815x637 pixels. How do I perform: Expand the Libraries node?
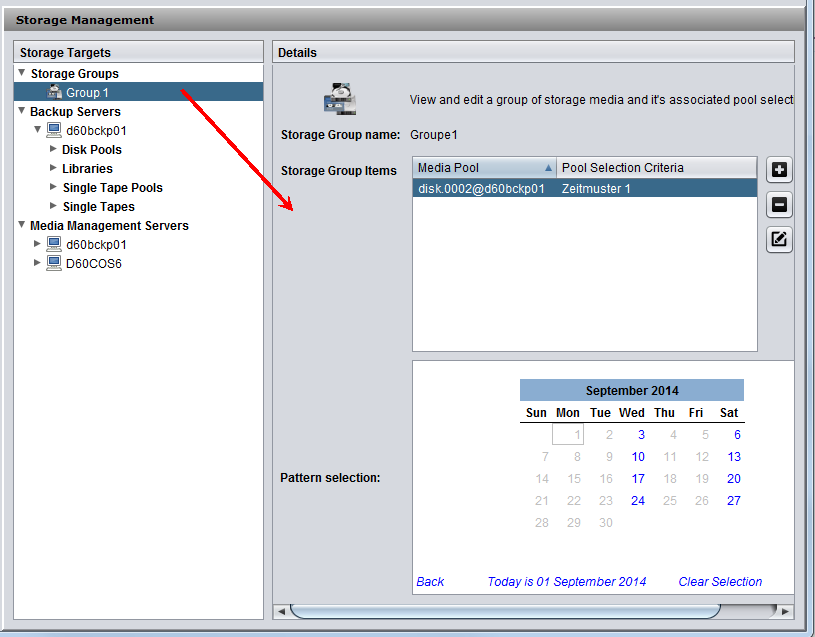click(53, 168)
